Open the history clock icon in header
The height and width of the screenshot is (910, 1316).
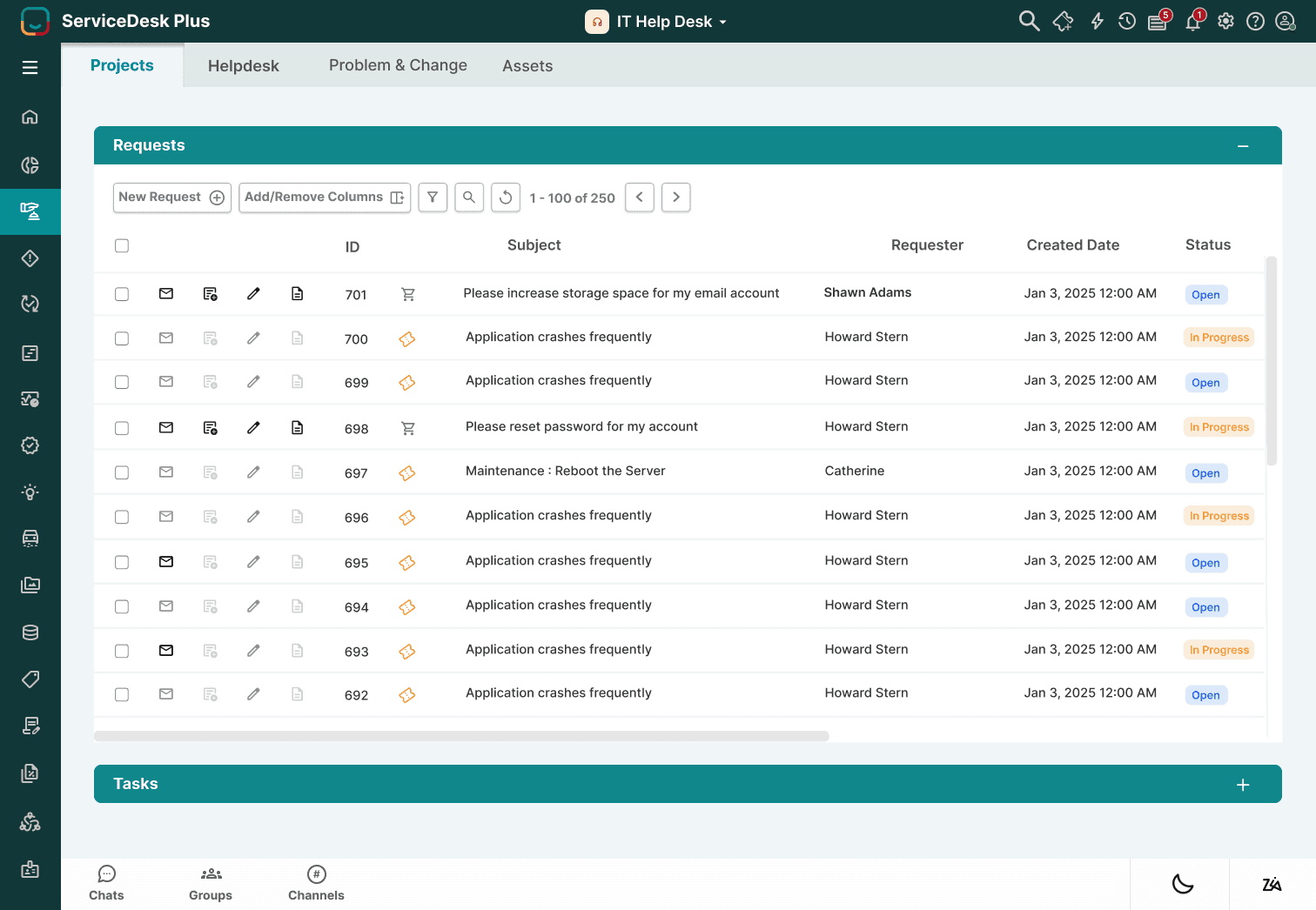(x=1127, y=22)
